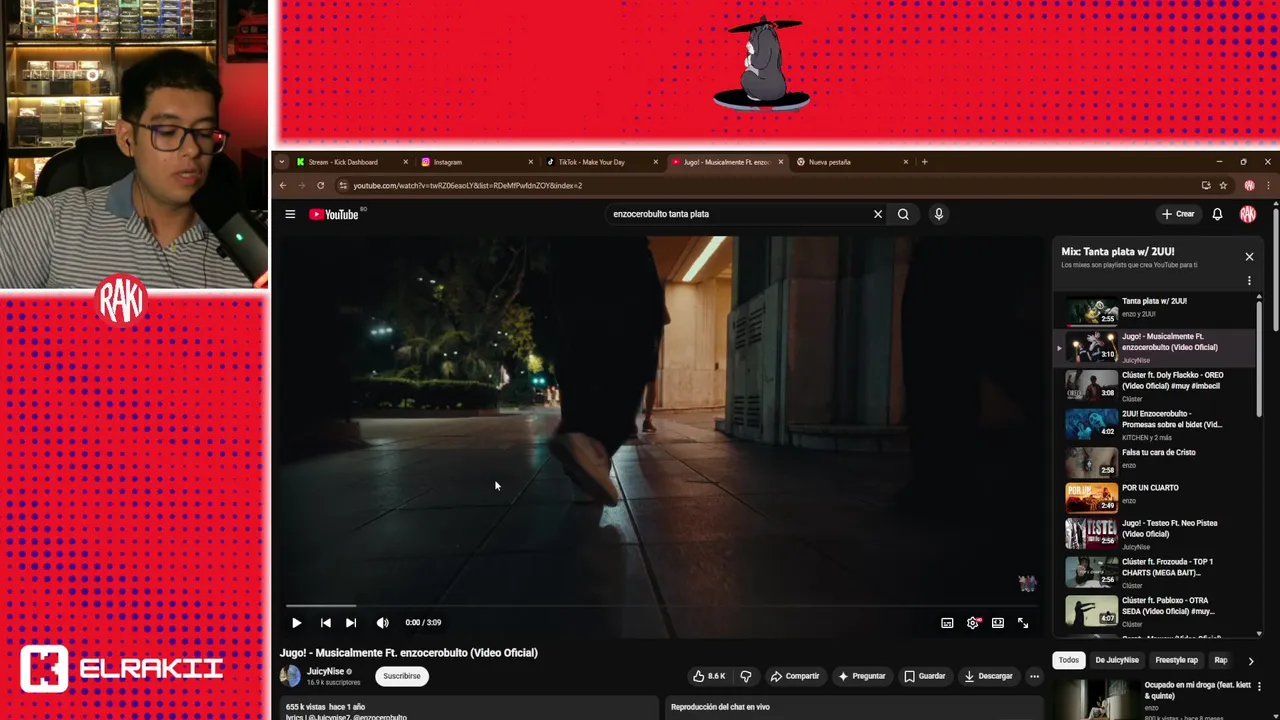Click the Preguntar button
The height and width of the screenshot is (720, 1280).
tap(862, 676)
